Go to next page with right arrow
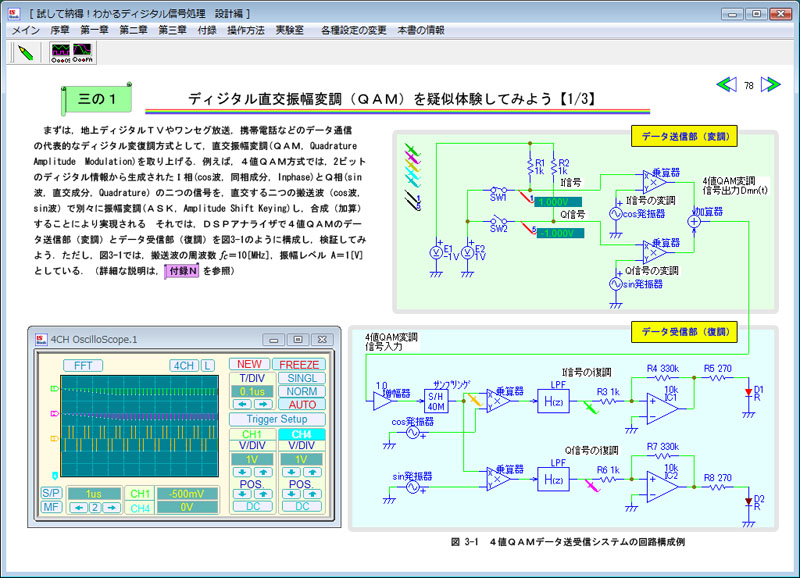Image resolution: width=800 pixels, height=578 pixels. [x=770, y=84]
